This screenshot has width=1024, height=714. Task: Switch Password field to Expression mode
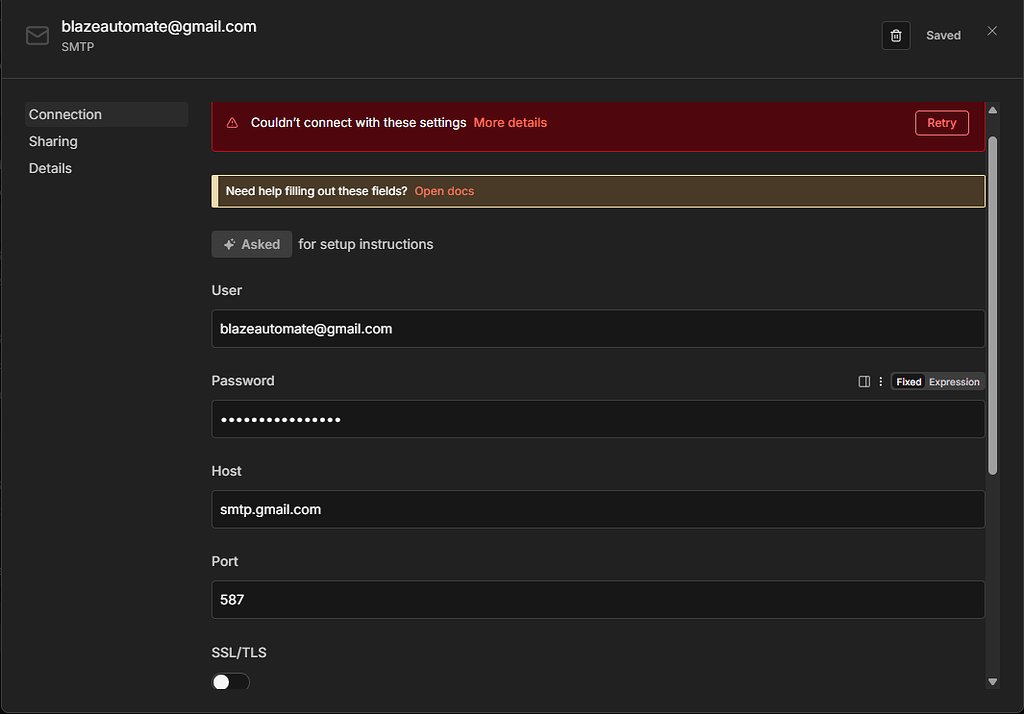(x=954, y=382)
